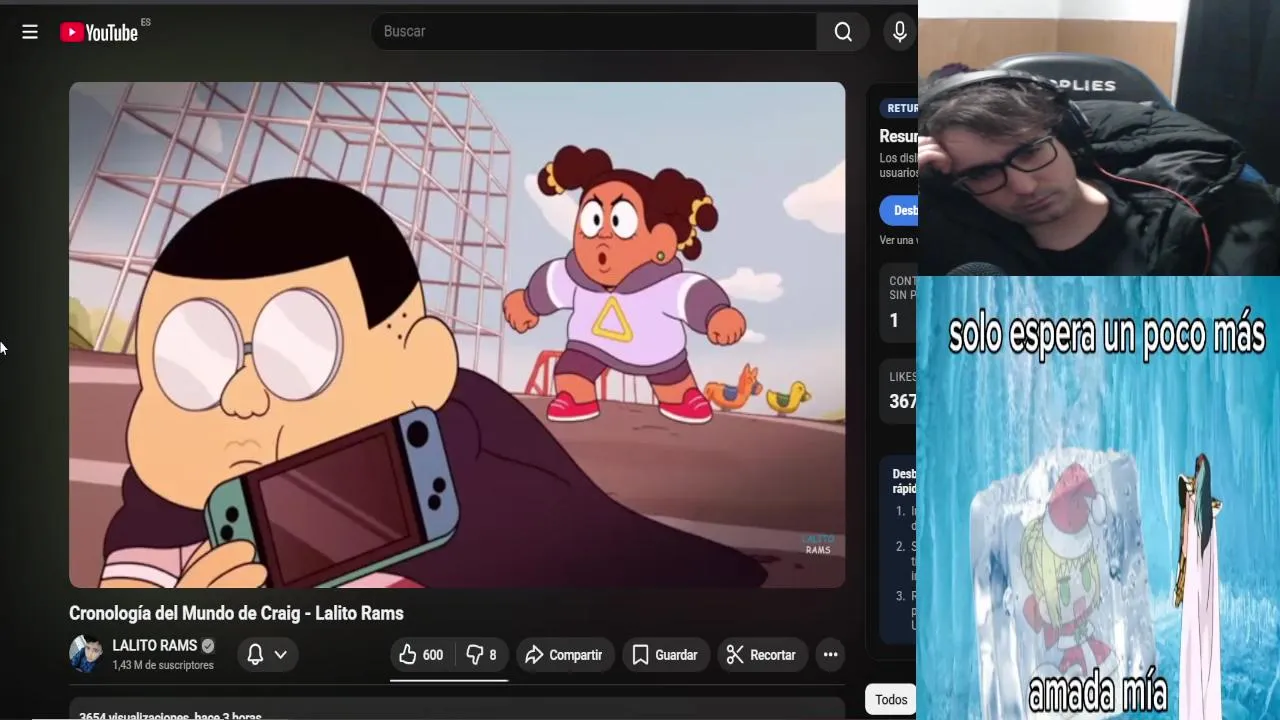The width and height of the screenshot is (1280, 720).
Task: Click the 1,43 M de suscriptores text
Action: 163,665
